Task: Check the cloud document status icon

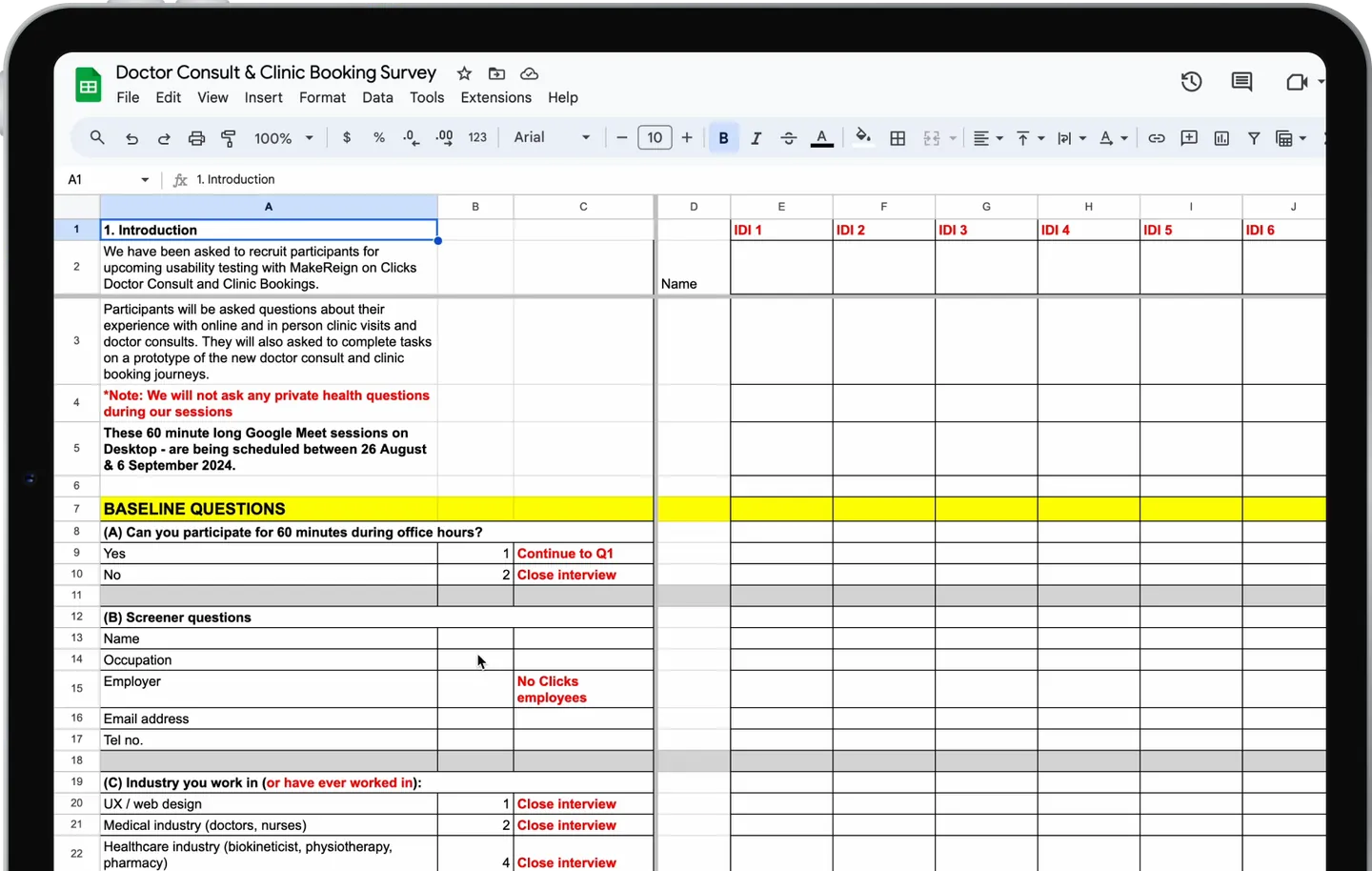Action: (x=530, y=73)
